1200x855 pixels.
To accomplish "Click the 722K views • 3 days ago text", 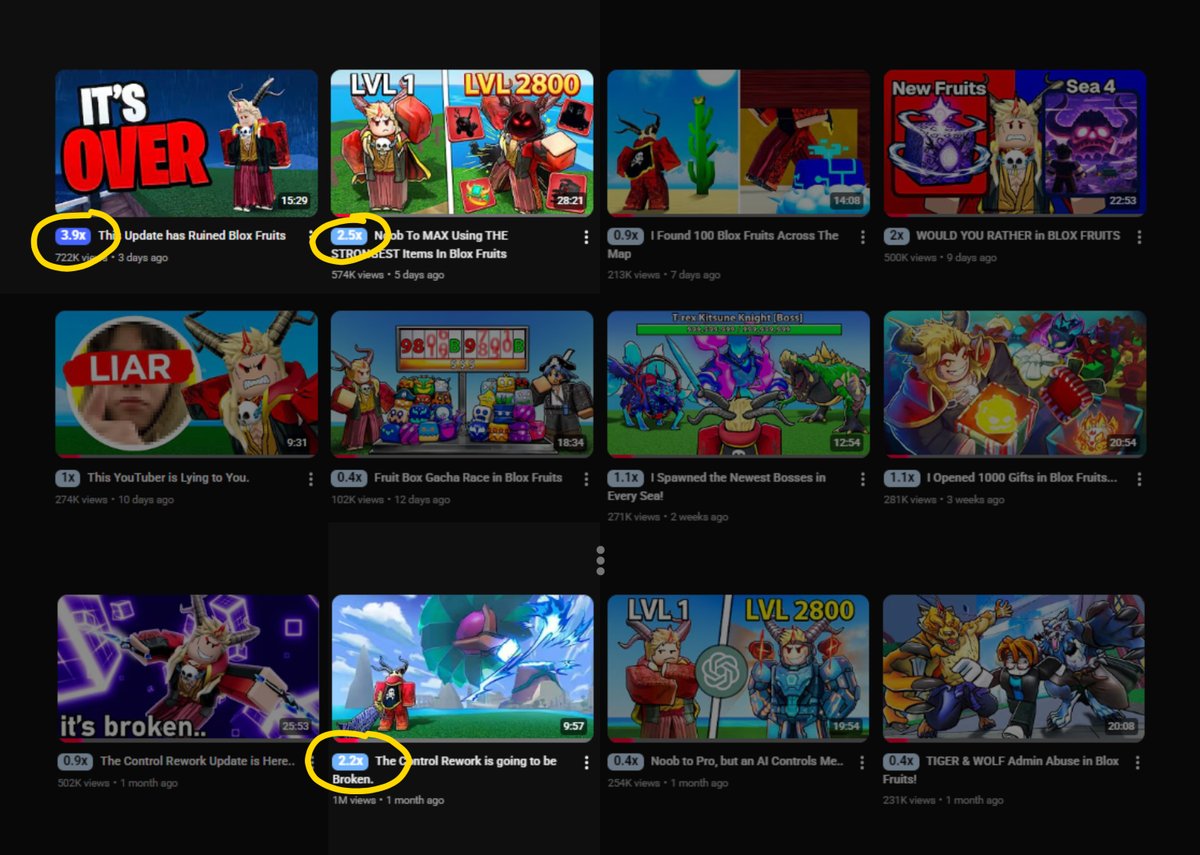I will [x=111, y=258].
